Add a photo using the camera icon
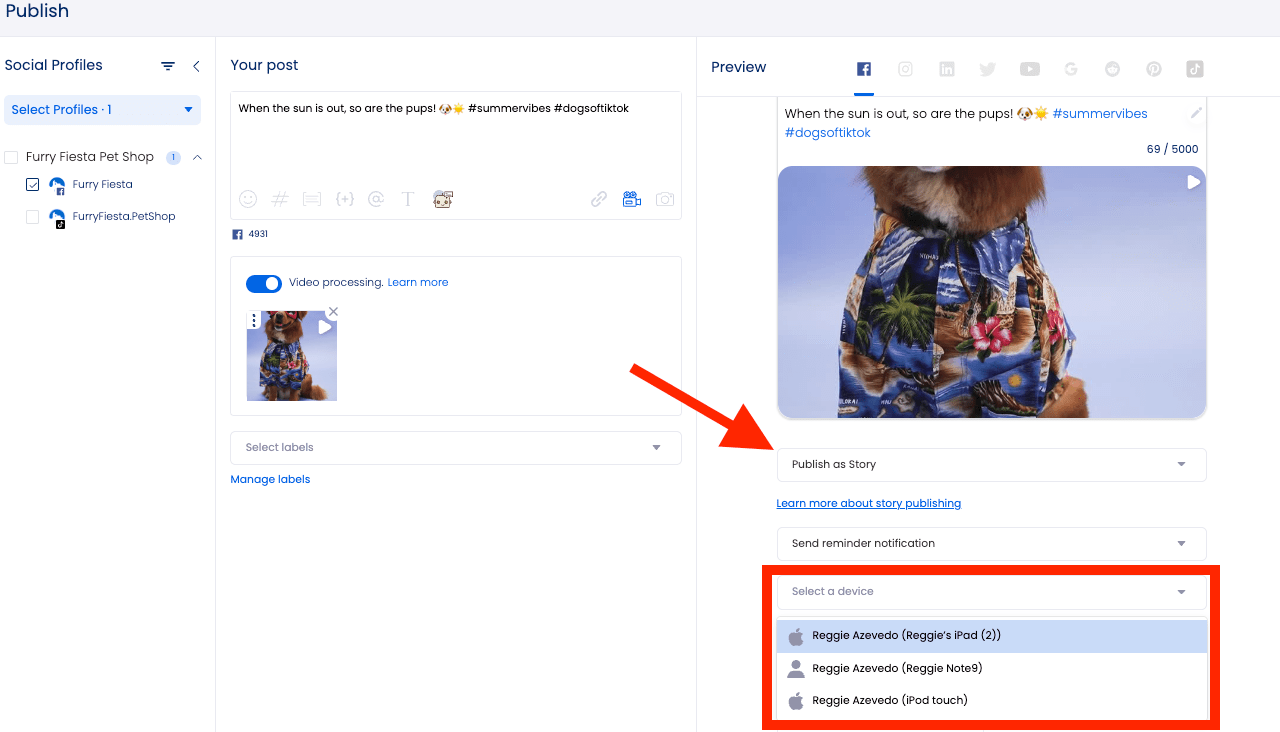This screenshot has height=732, width=1280. point(664,199)
